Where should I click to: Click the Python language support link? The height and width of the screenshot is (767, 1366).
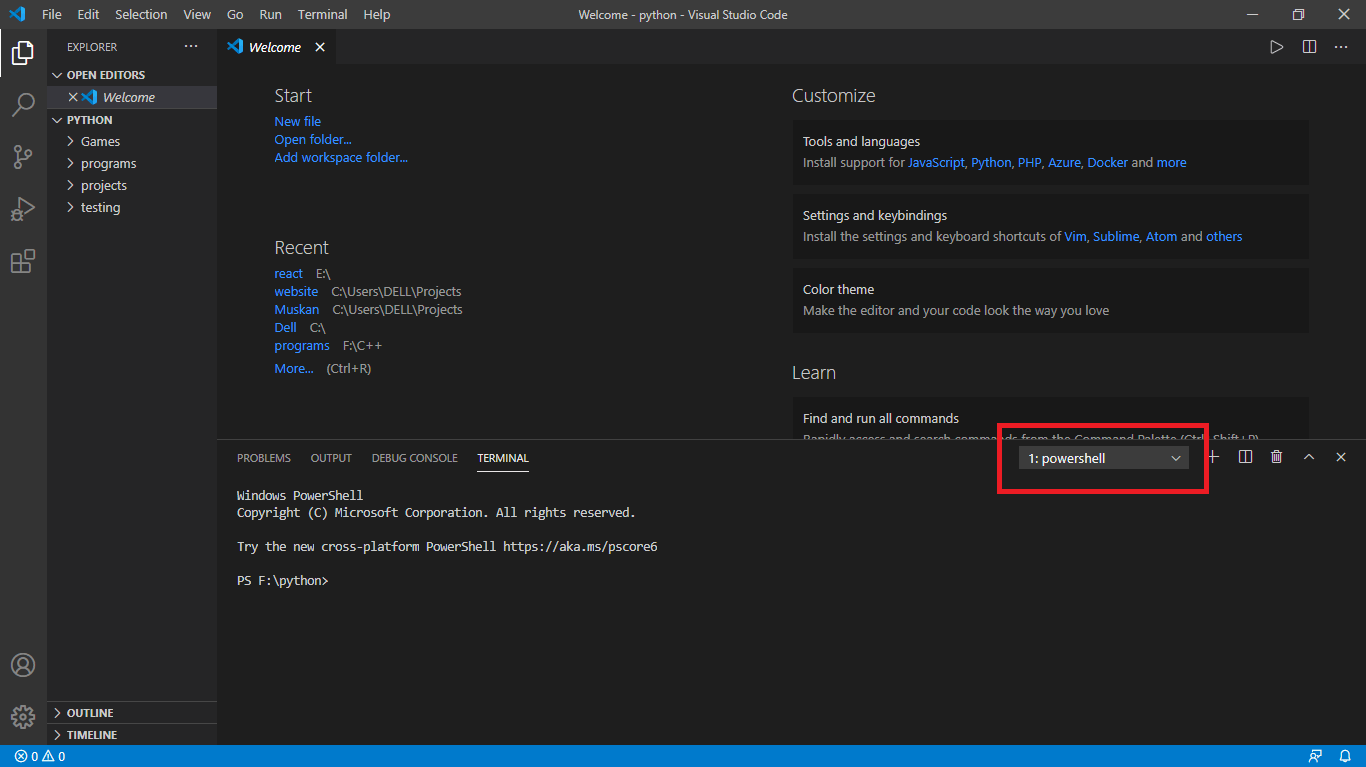pyautogui.click(x=991, y=162)
